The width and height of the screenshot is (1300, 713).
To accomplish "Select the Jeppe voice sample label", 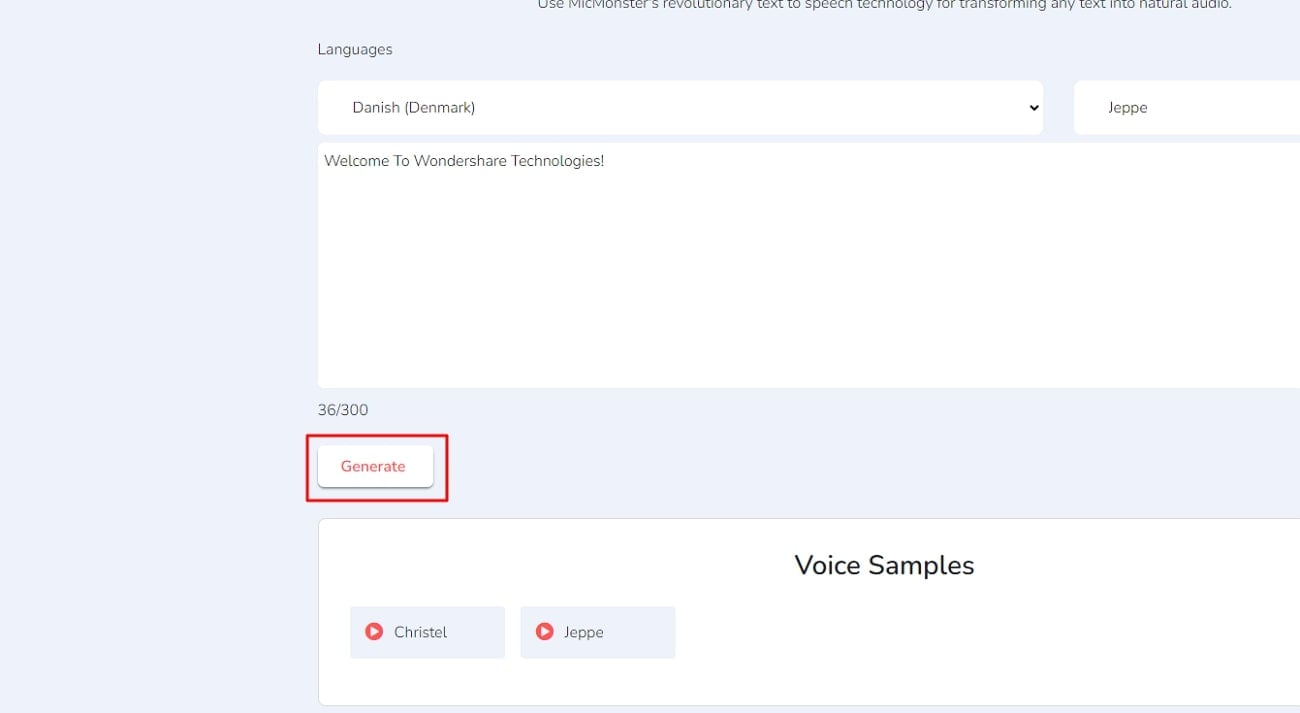I will (583, 632).
